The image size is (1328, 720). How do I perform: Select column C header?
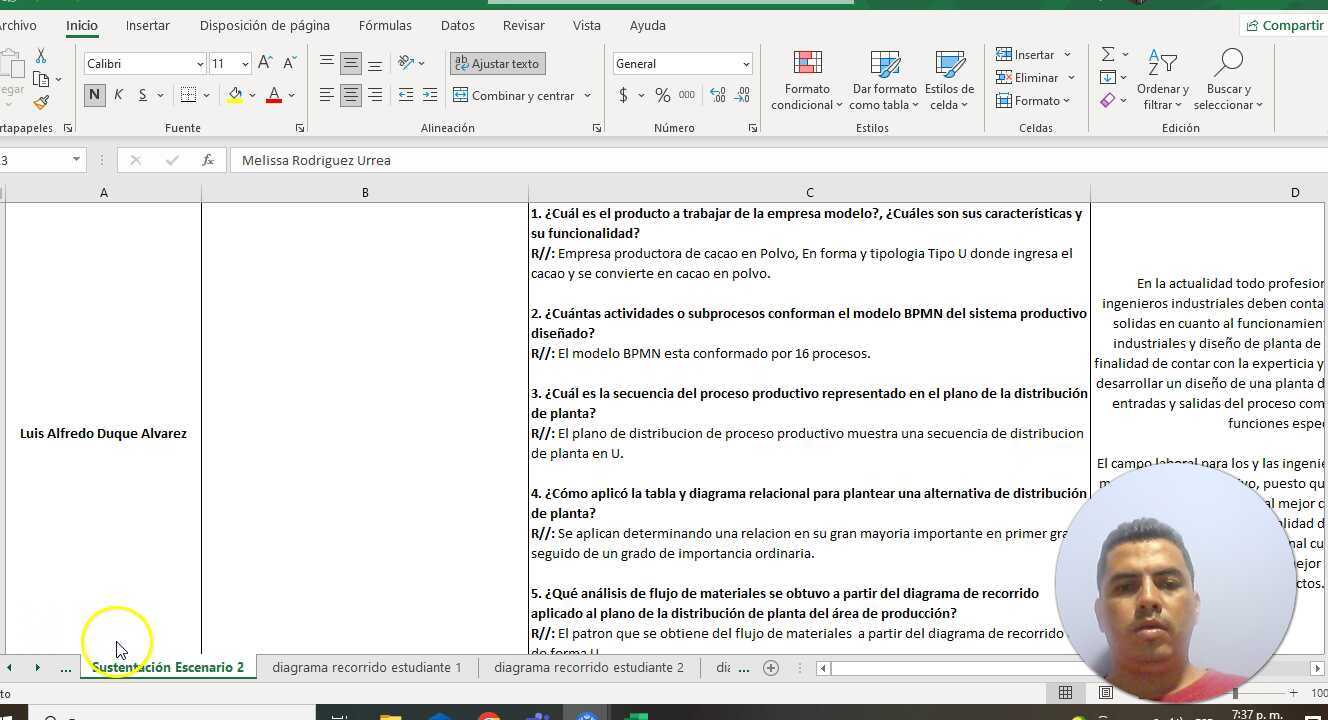809,192
